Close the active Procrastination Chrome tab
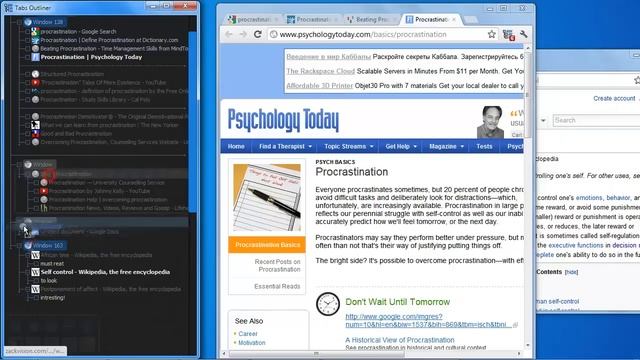The width and height of the screenshot is (640, 360). tap(454, 19)
